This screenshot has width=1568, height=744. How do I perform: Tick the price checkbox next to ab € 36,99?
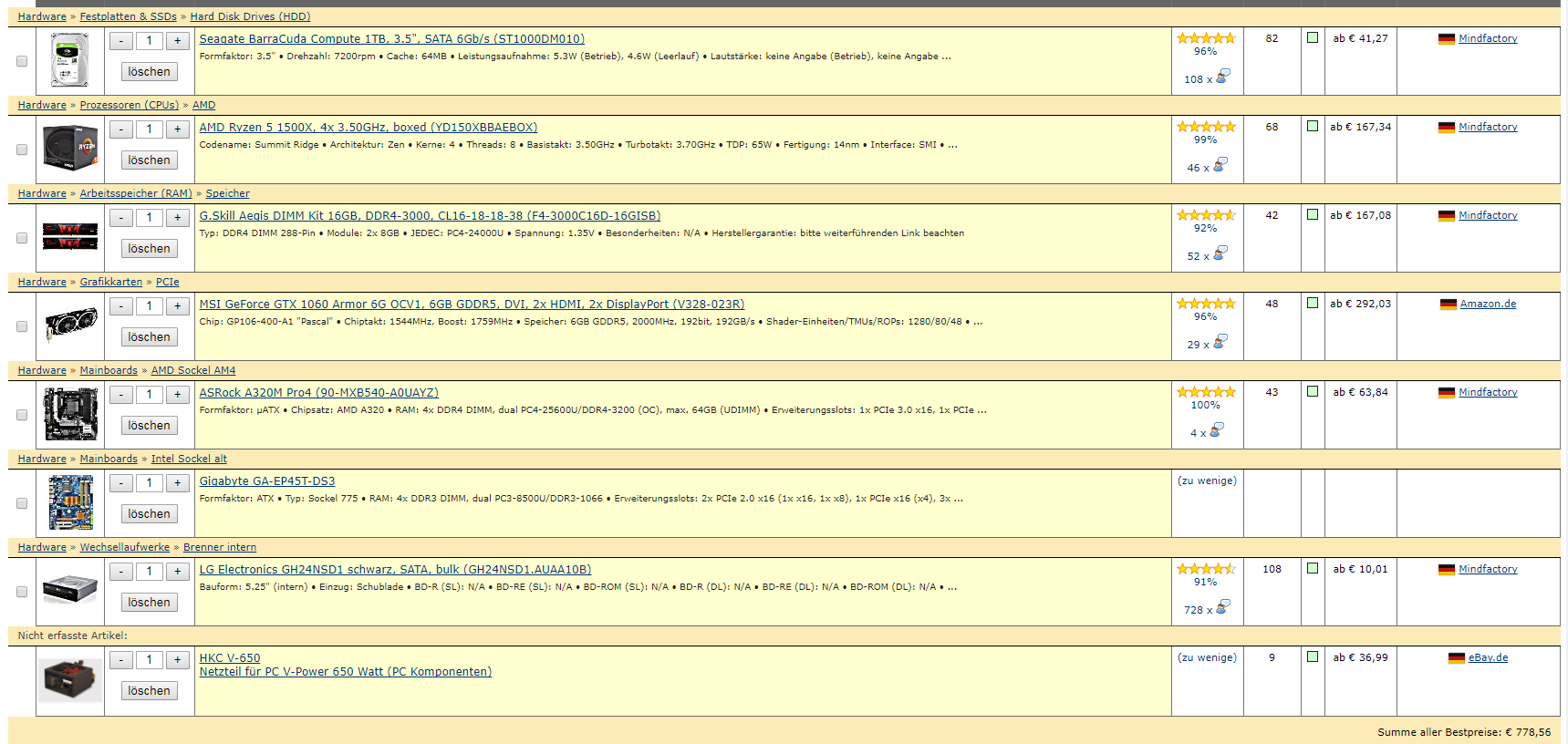point(1313,656)
